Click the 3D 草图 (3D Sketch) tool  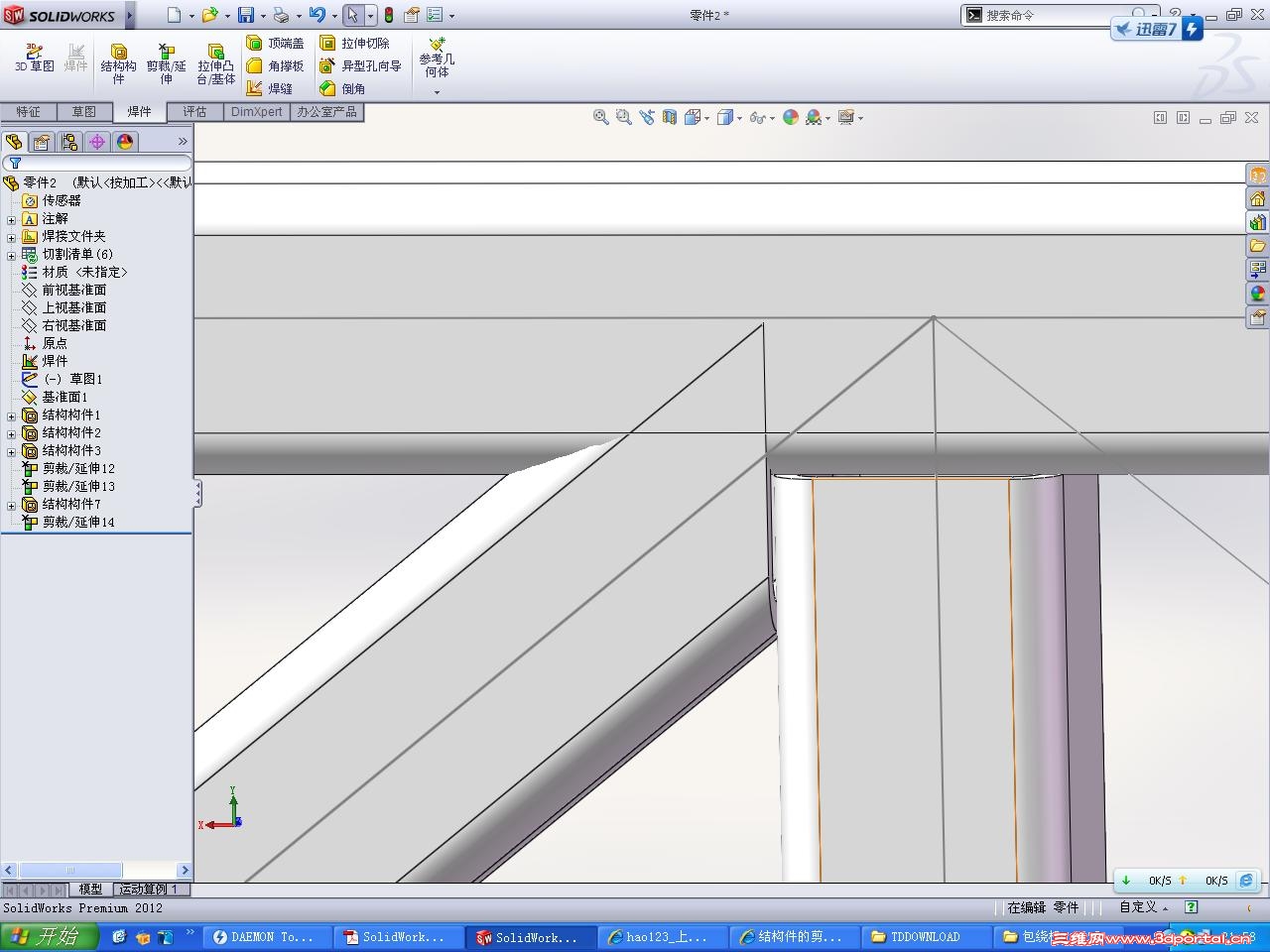35,58
